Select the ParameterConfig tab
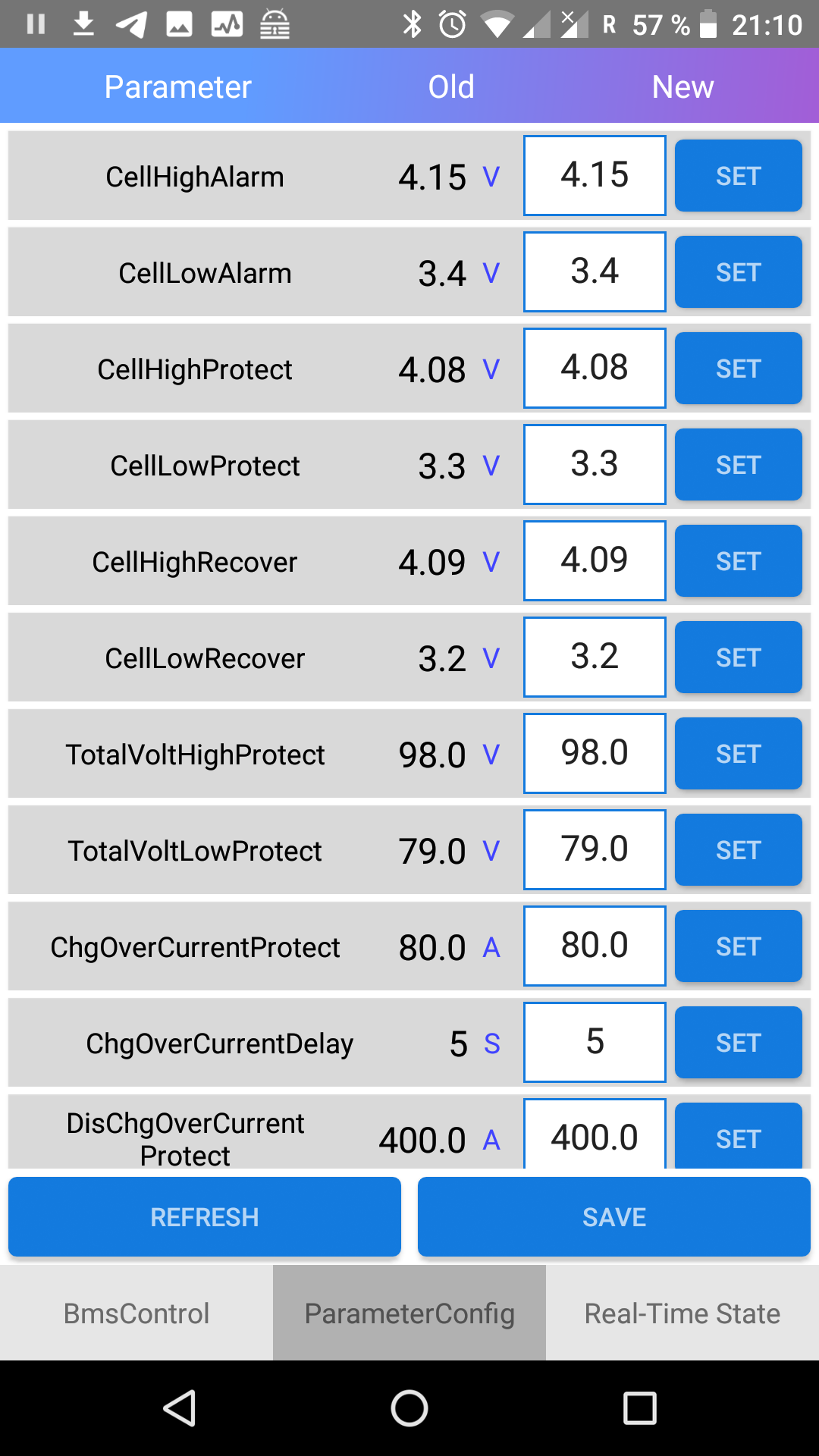Screen dimensions: 819x1456 click(409, 1313)
